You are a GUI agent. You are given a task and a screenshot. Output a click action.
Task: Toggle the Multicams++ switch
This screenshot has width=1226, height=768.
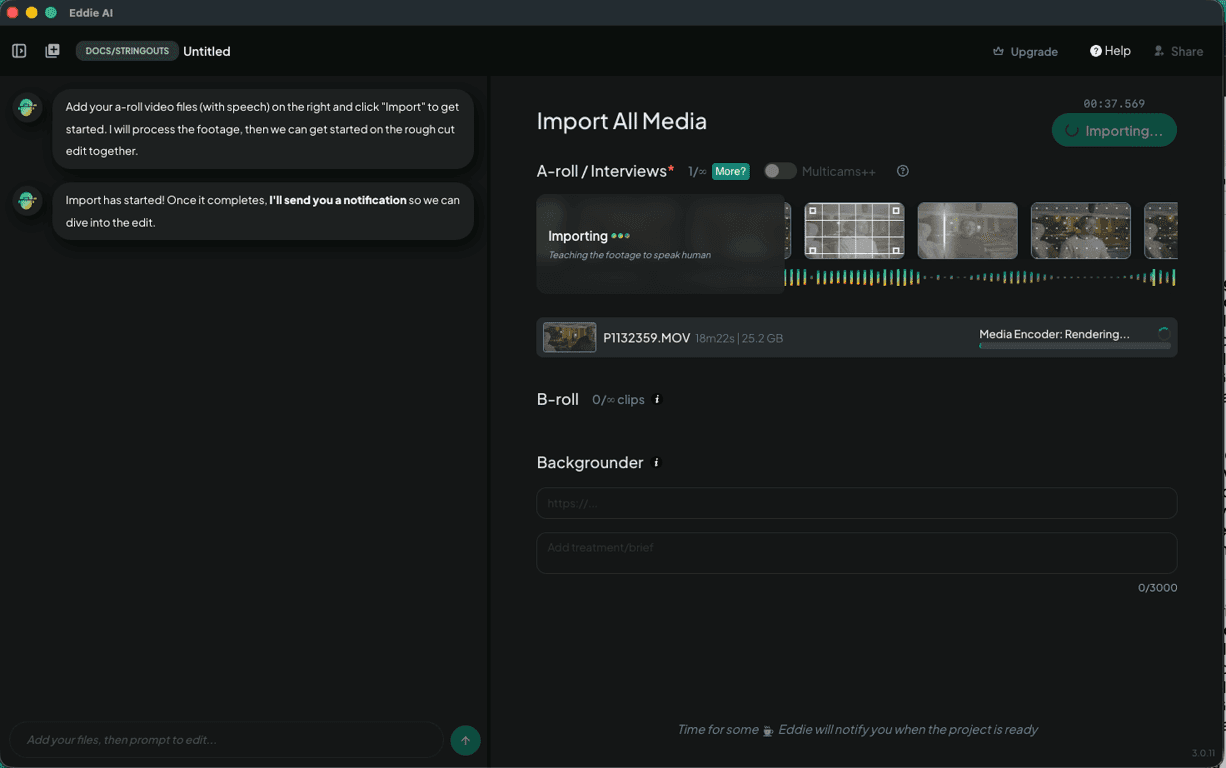[x=780, y=171]
